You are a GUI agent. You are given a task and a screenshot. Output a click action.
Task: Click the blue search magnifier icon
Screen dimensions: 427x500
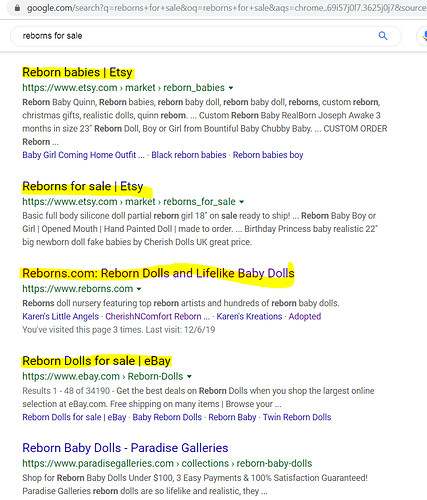(x=383, y=36)
